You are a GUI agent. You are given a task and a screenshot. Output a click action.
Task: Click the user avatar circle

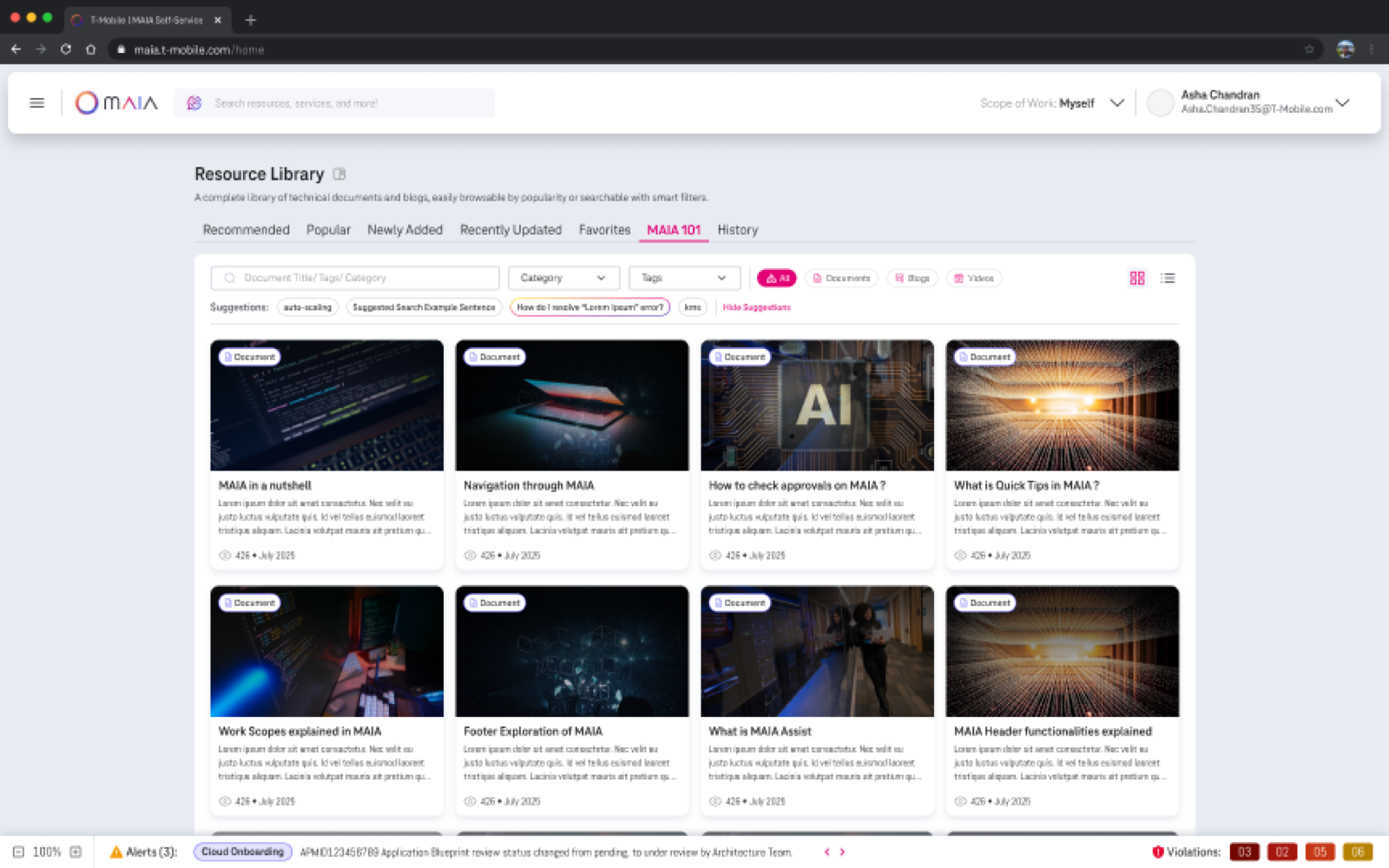pyautogui.click(x=1161, y=103)
